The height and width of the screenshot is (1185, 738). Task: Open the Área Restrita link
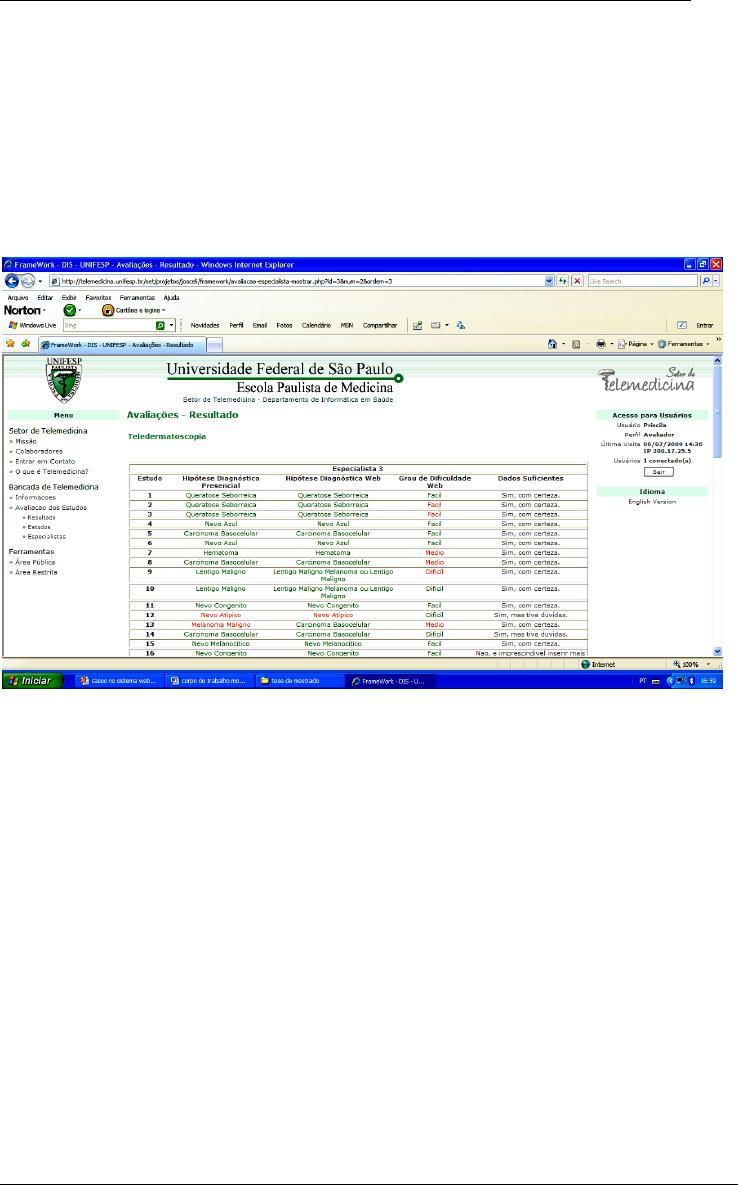tap(36, 572)
